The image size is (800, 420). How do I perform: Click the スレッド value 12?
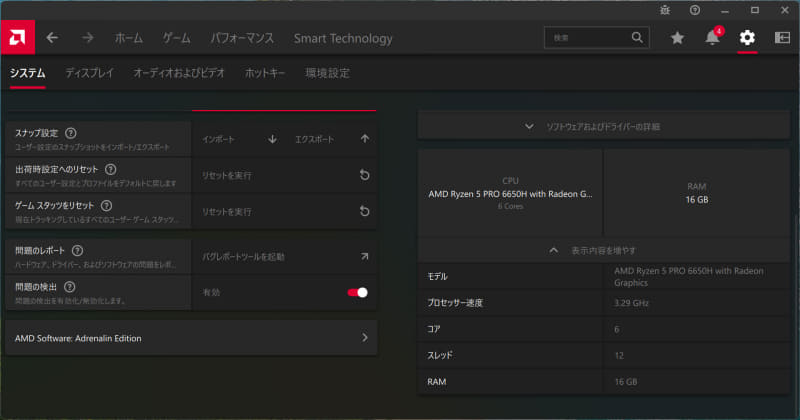point(619,355)
